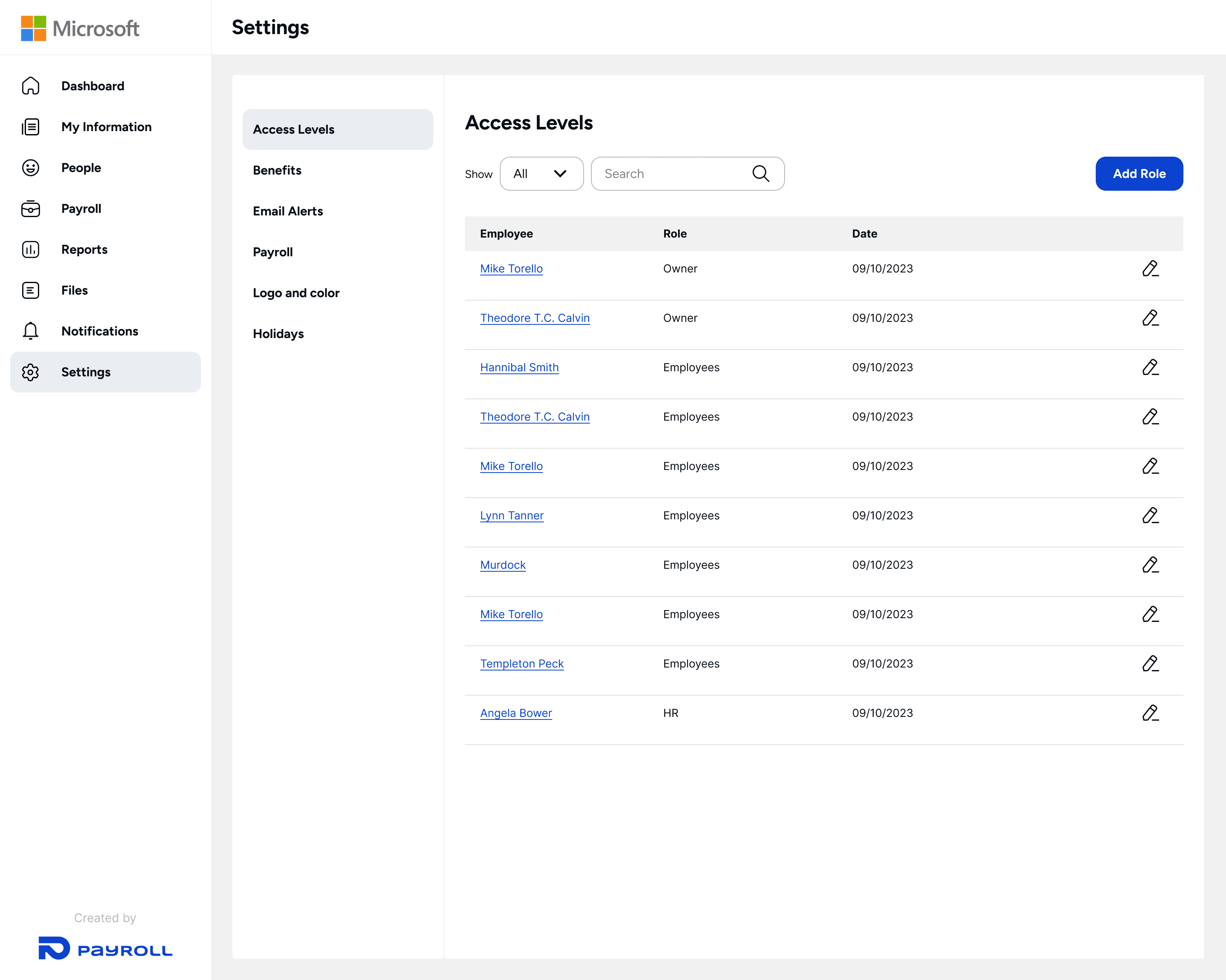Open the Murdock employee link
The width and height of the screenshot is (1226, 980).
click(503, 565)
